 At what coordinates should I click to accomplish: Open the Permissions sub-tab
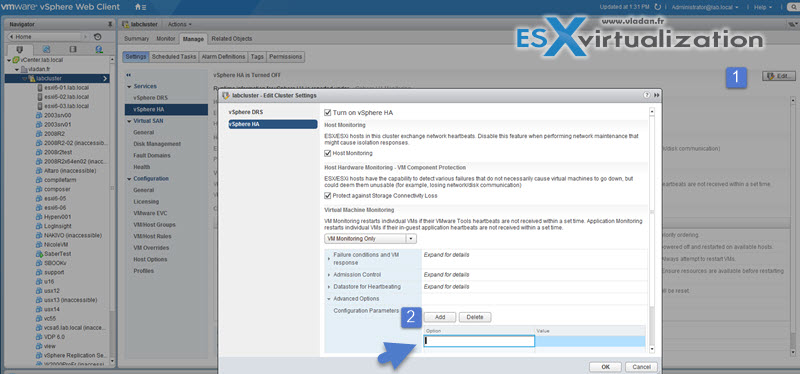pyautogui.click(x=286, y=57)
